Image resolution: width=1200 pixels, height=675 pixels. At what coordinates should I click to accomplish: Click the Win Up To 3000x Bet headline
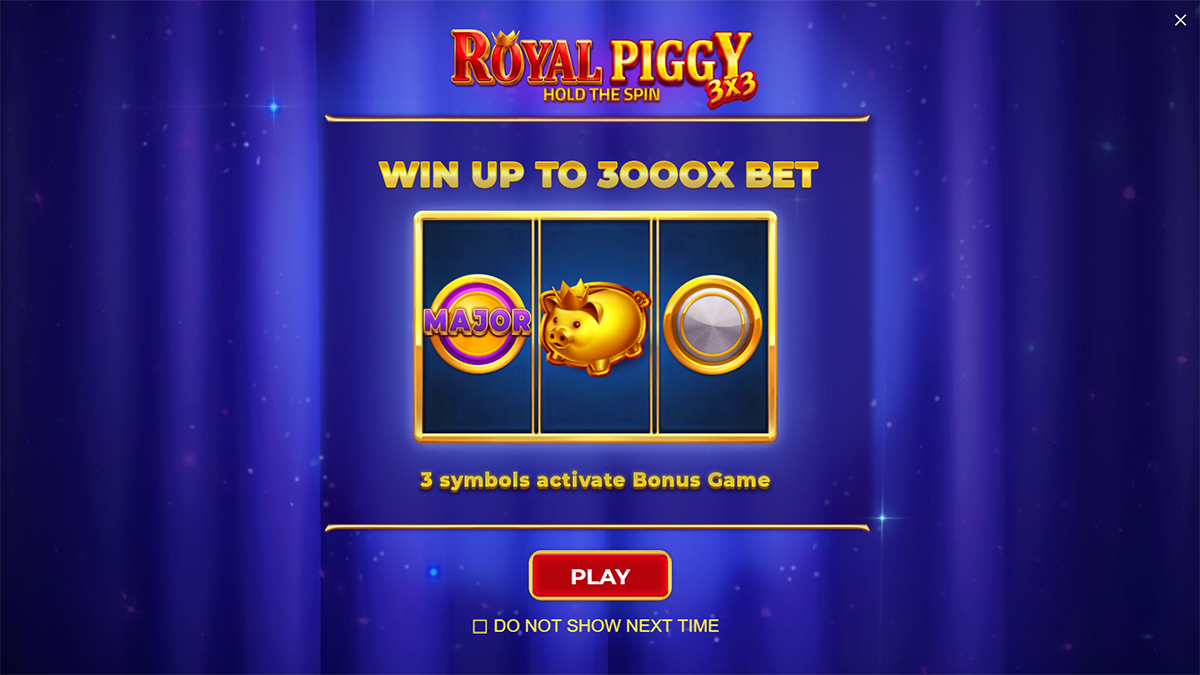click(x=598, y=175)
